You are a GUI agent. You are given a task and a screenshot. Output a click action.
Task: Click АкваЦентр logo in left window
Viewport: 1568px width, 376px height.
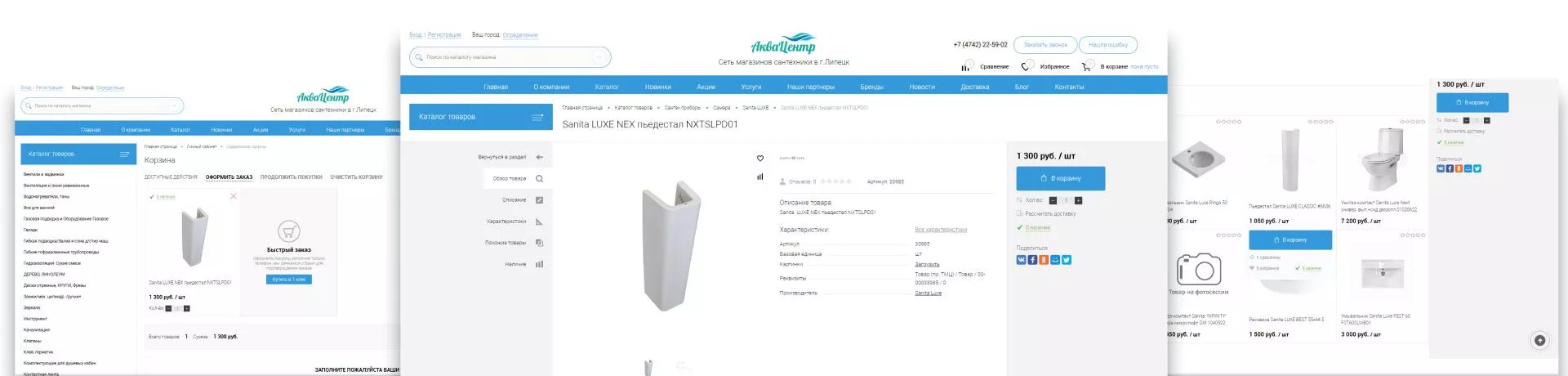tap(323, 96)
